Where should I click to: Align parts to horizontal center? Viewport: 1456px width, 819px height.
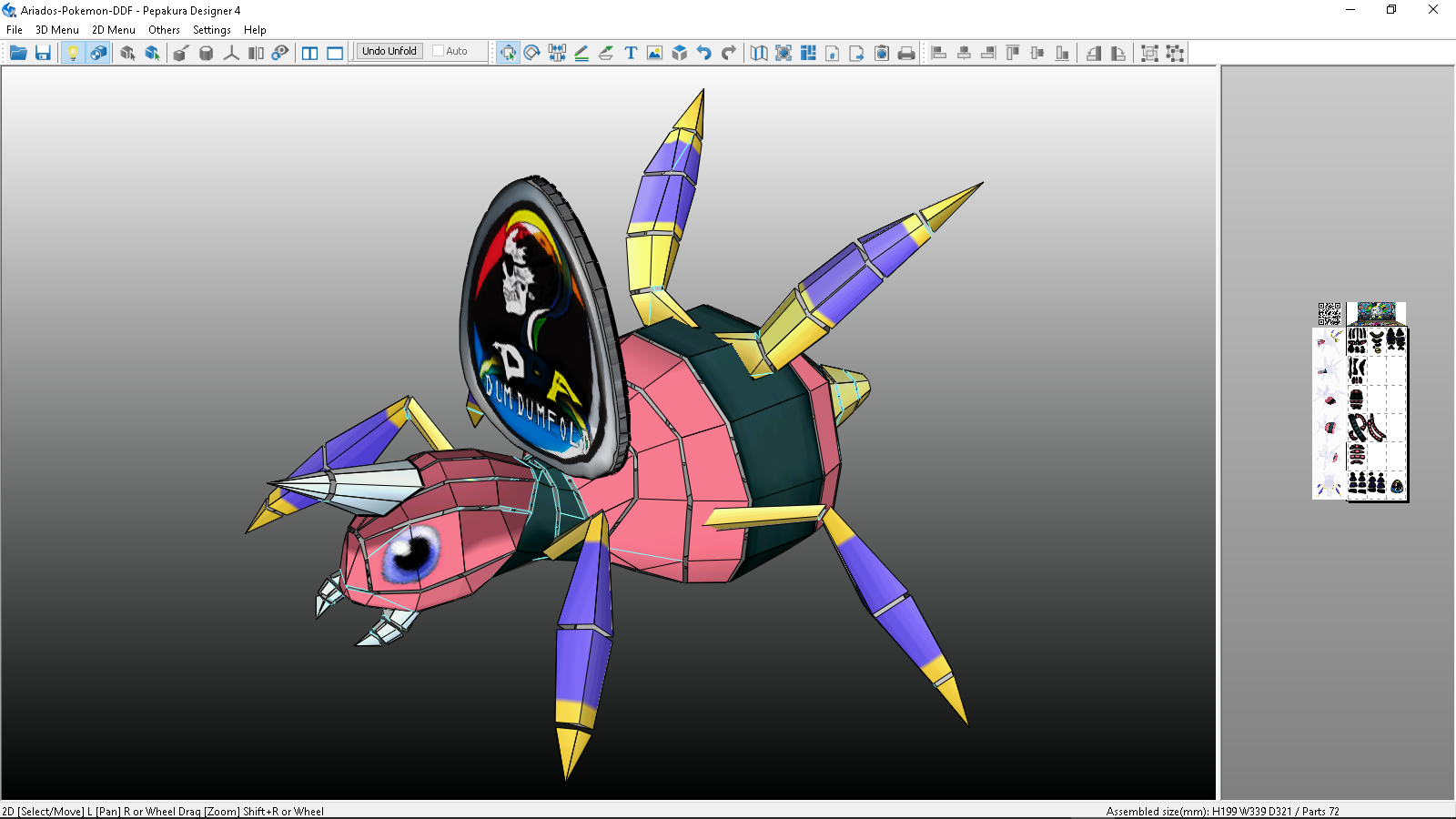(964, 53)
